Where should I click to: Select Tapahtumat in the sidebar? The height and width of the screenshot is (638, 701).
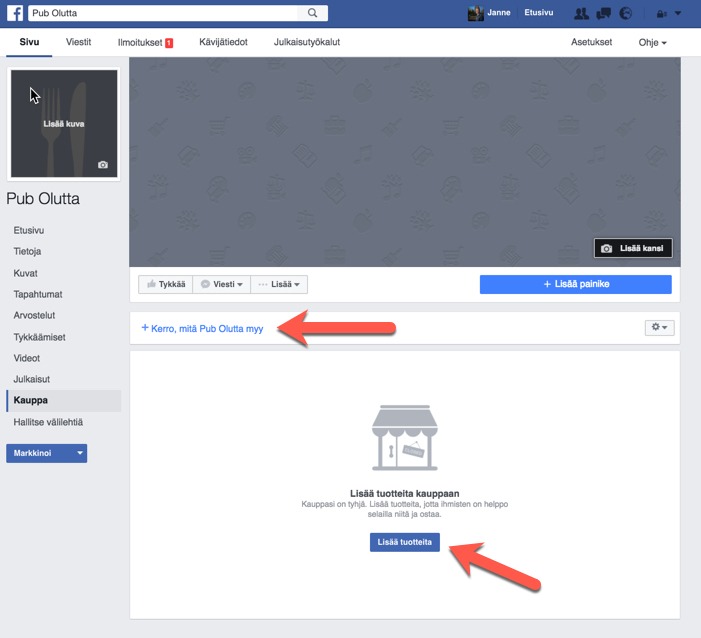tap(38, 294)
